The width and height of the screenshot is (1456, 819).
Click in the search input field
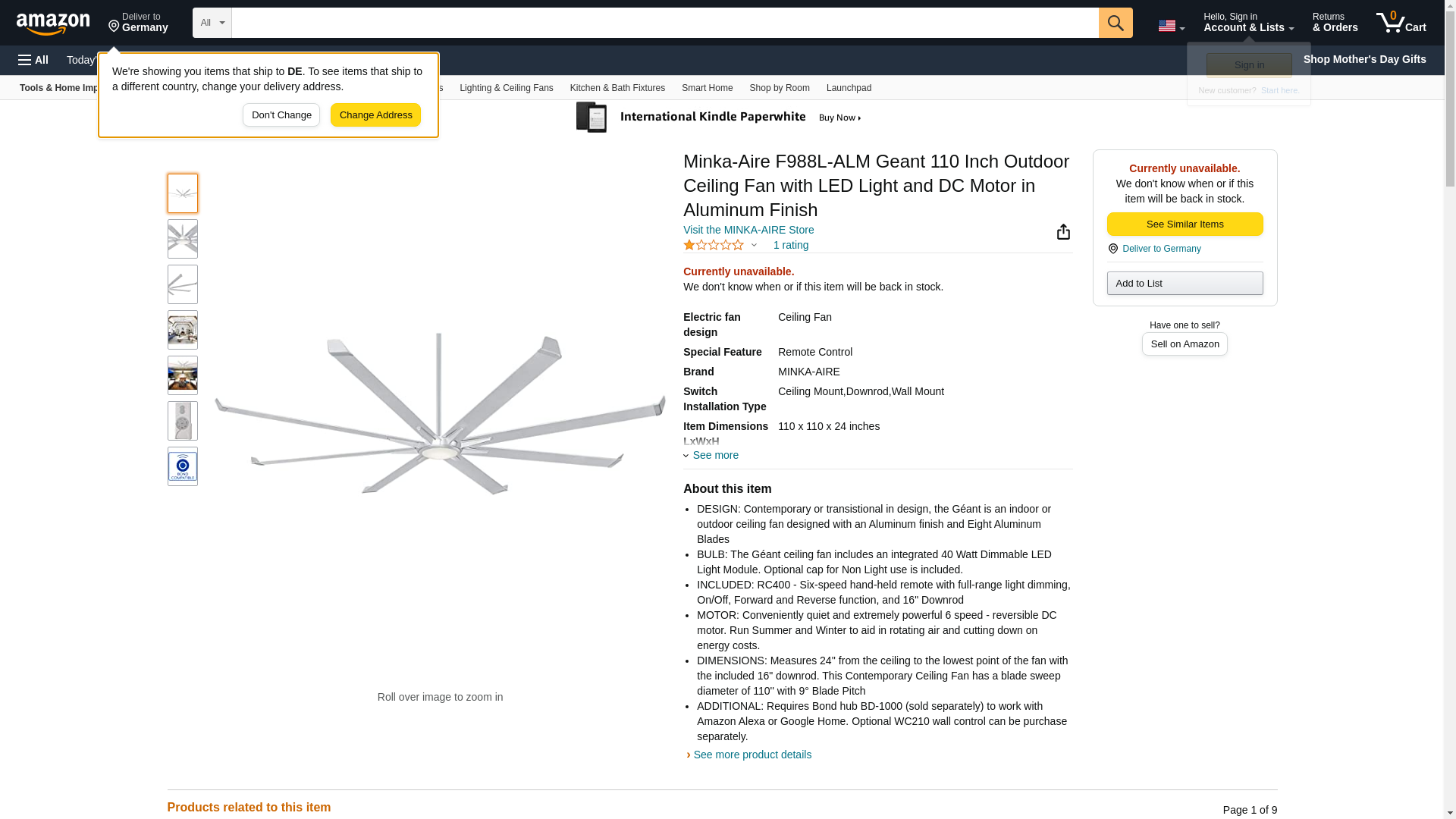pyautogui.click(x=664, y=23)
